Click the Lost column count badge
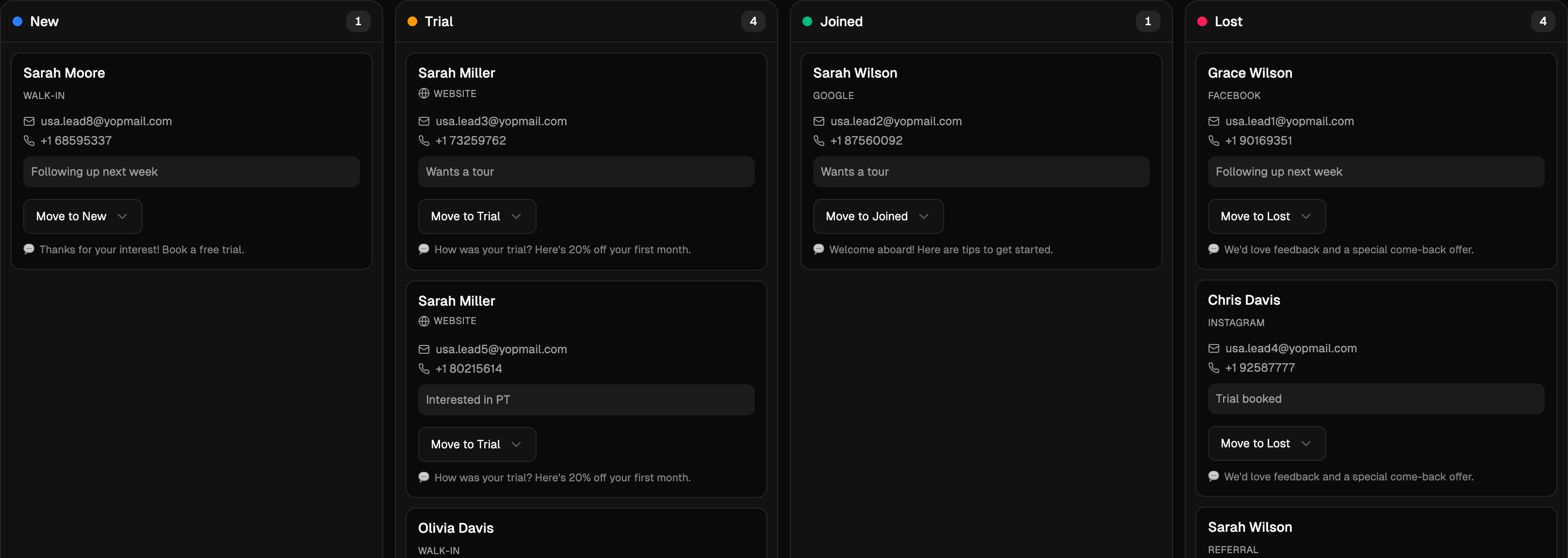Image resolution: width=1568 pixels, height=558 pixels. (1542, 21)
